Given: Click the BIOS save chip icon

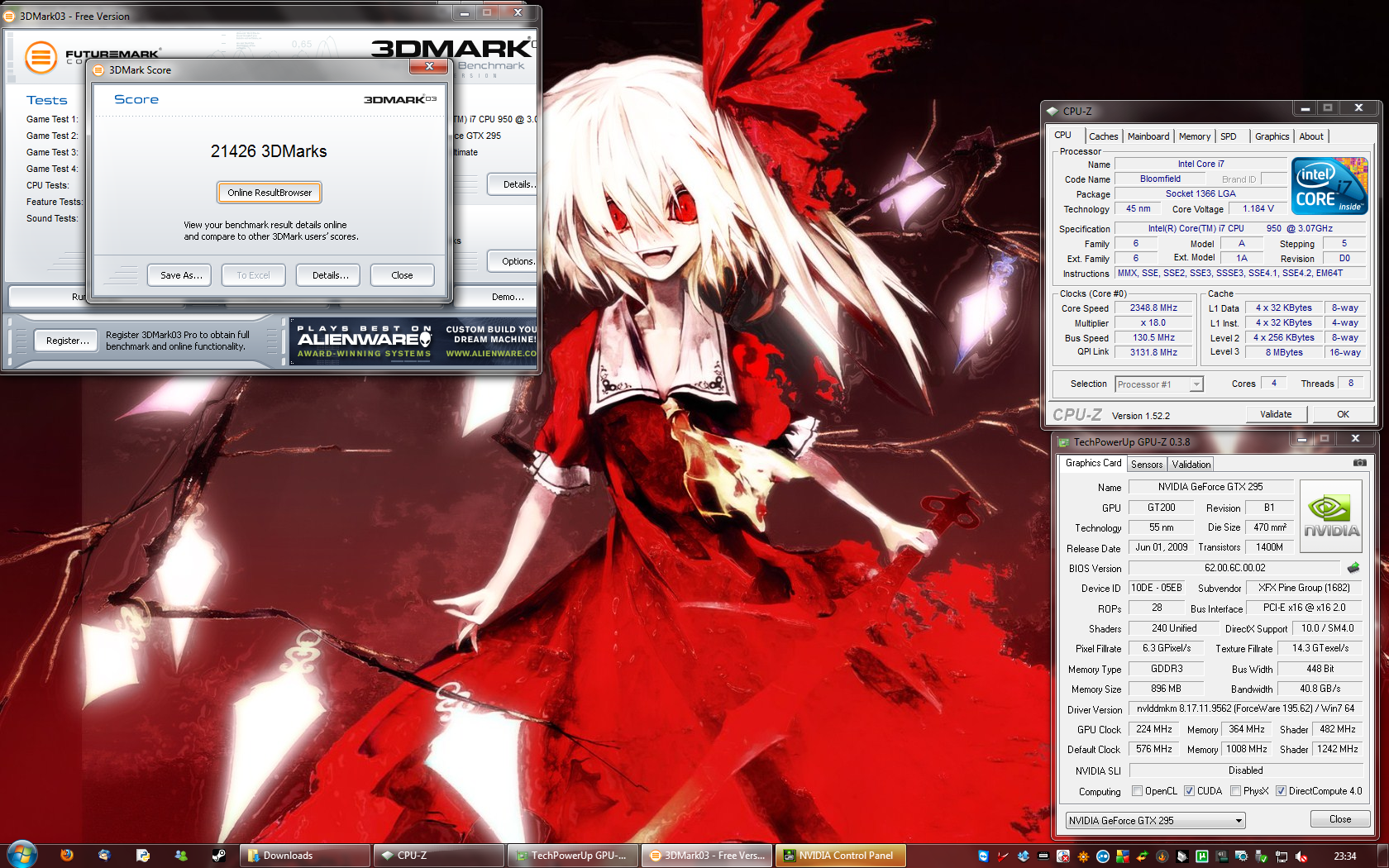Looking at the screenshot, I should [1353, 568].
